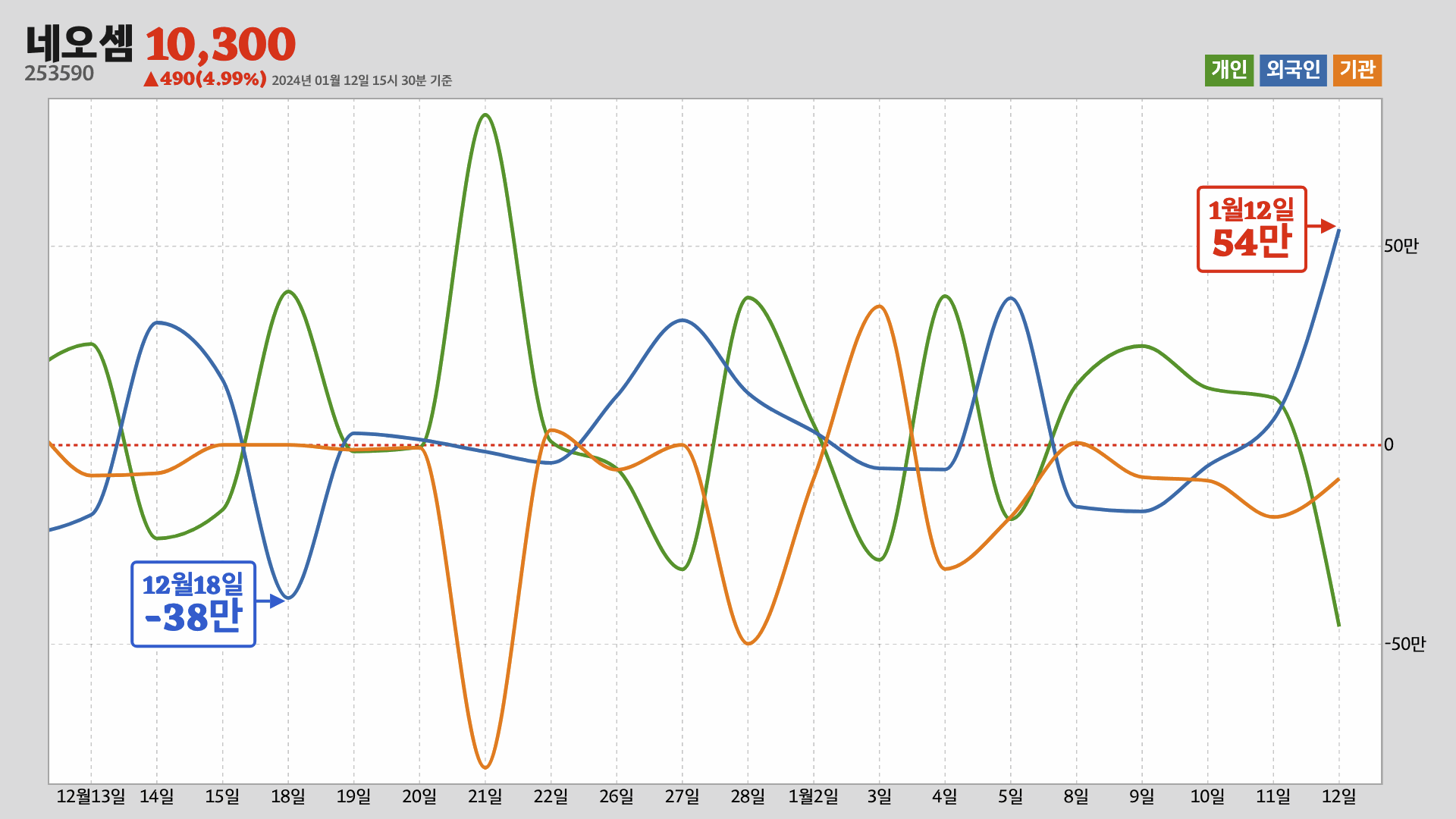Click the 28일 x-axis date label
1456x819 pixels.
coord(748,796)
